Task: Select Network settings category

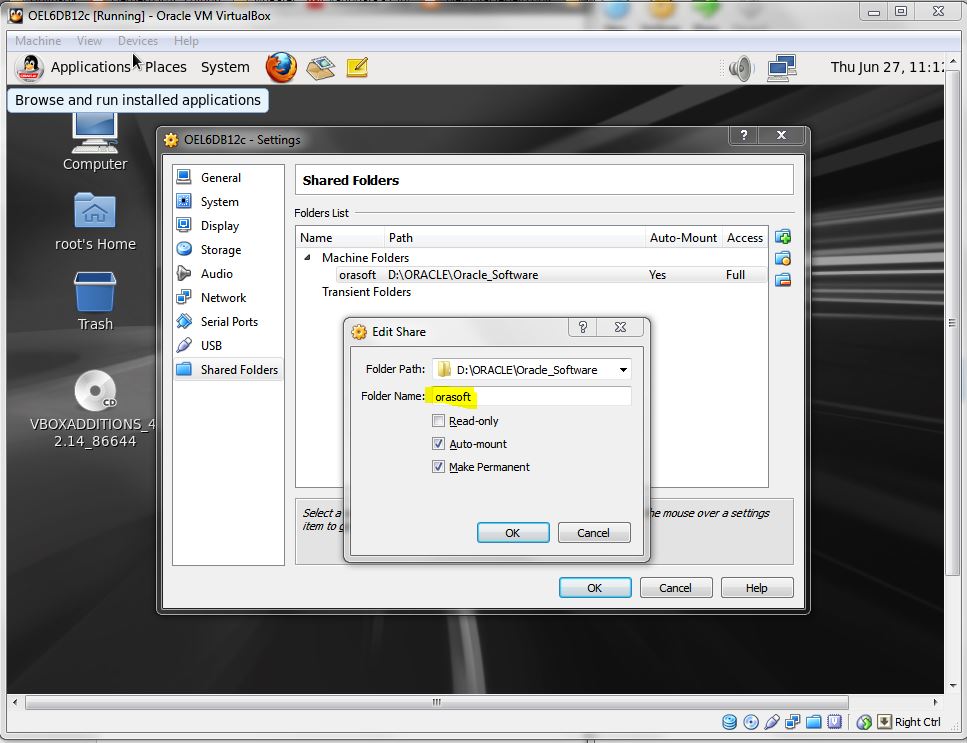Action: 228,298
